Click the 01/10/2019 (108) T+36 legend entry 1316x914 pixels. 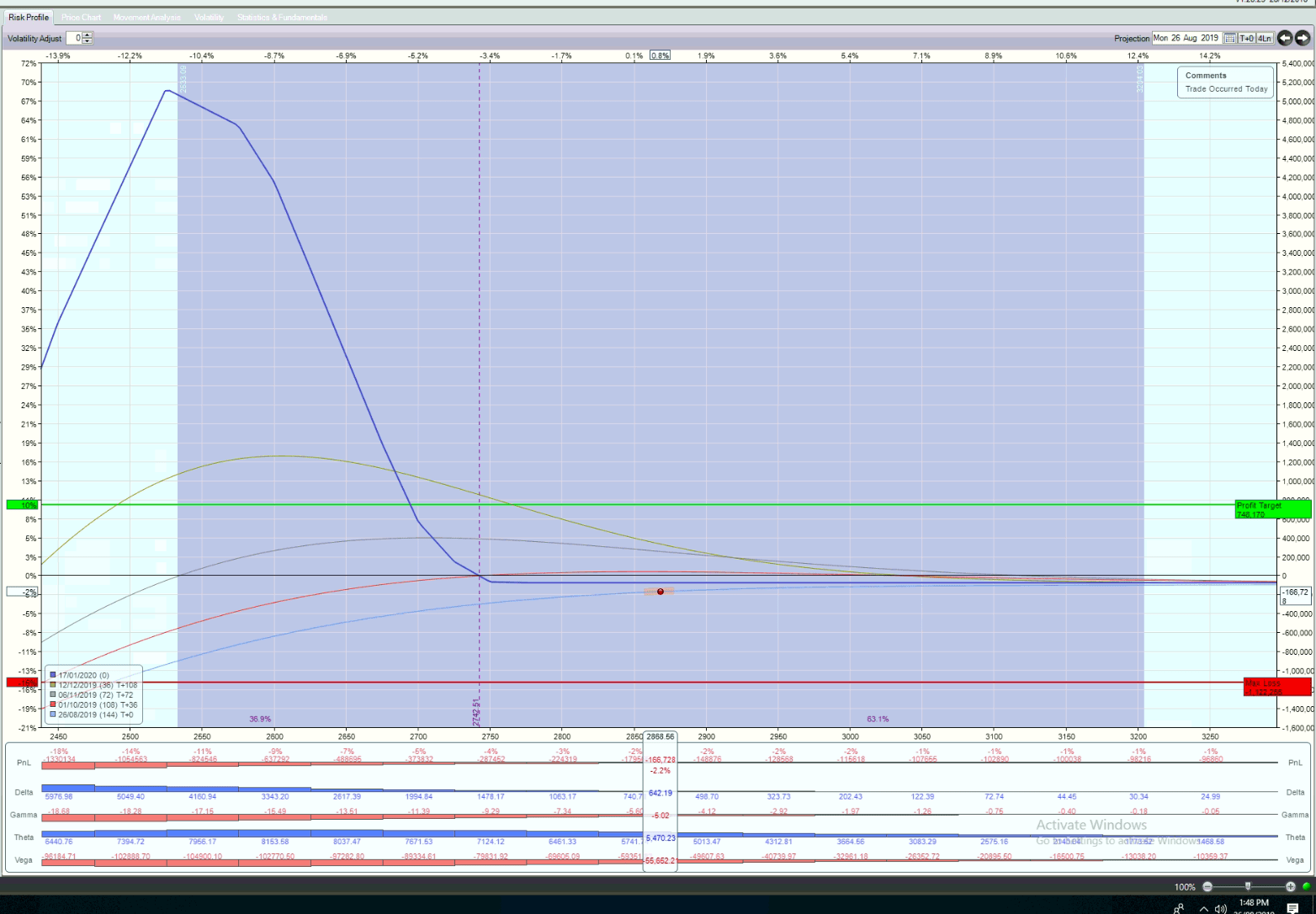[x=93, y=705]
